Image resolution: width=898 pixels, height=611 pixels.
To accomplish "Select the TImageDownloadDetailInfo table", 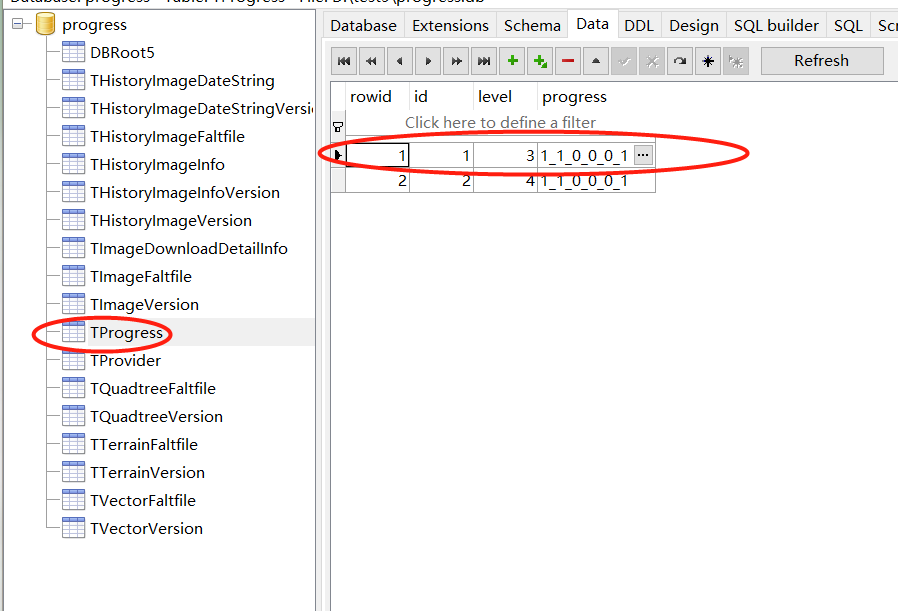I will coord(188,249).
